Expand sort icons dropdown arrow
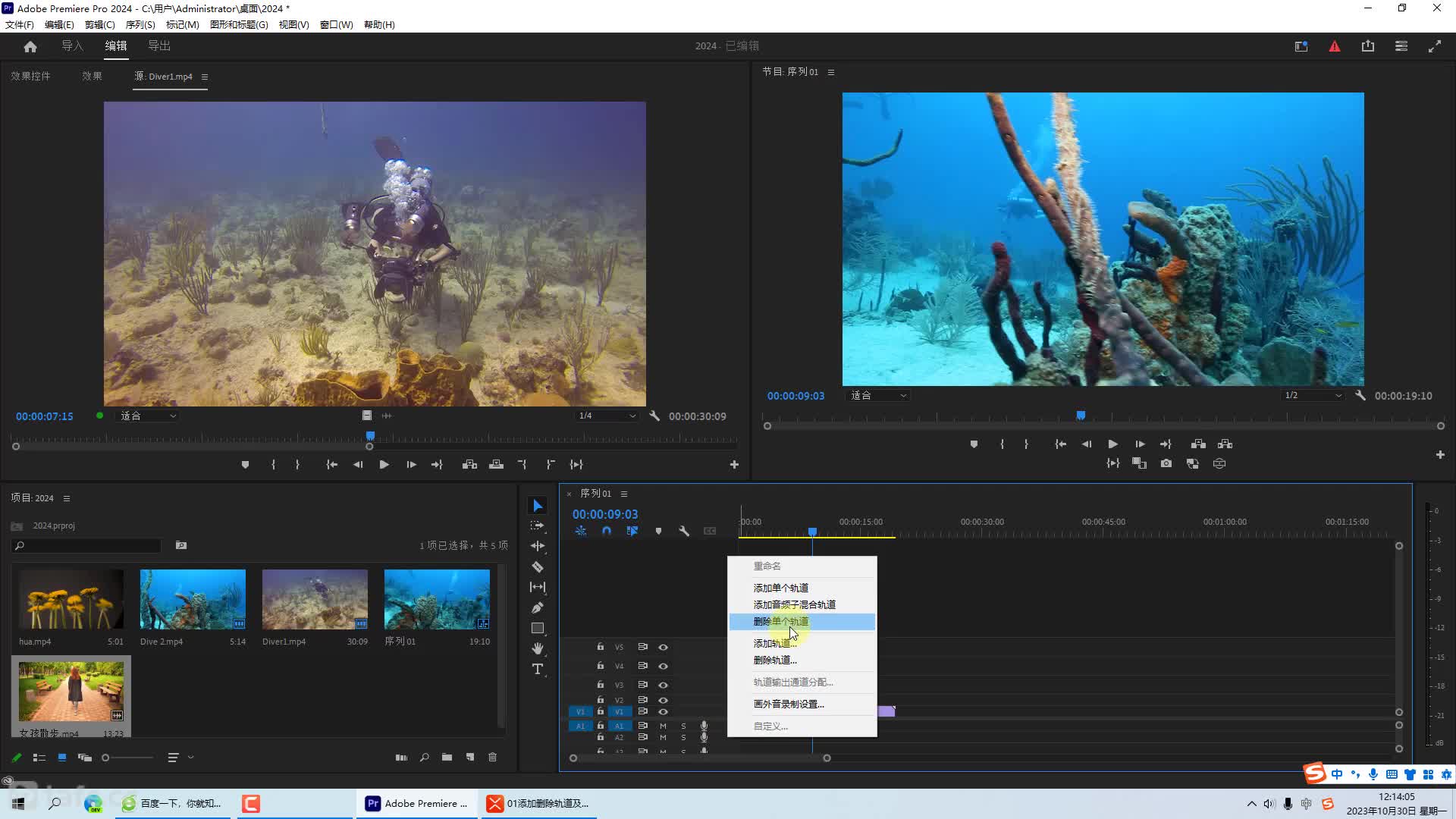1456x819 pixels. pos(190,757)
